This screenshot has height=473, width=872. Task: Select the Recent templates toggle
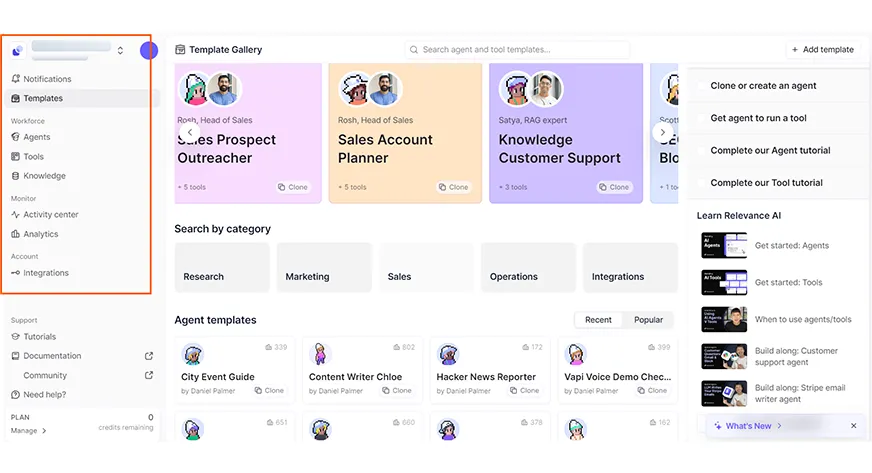598,320
